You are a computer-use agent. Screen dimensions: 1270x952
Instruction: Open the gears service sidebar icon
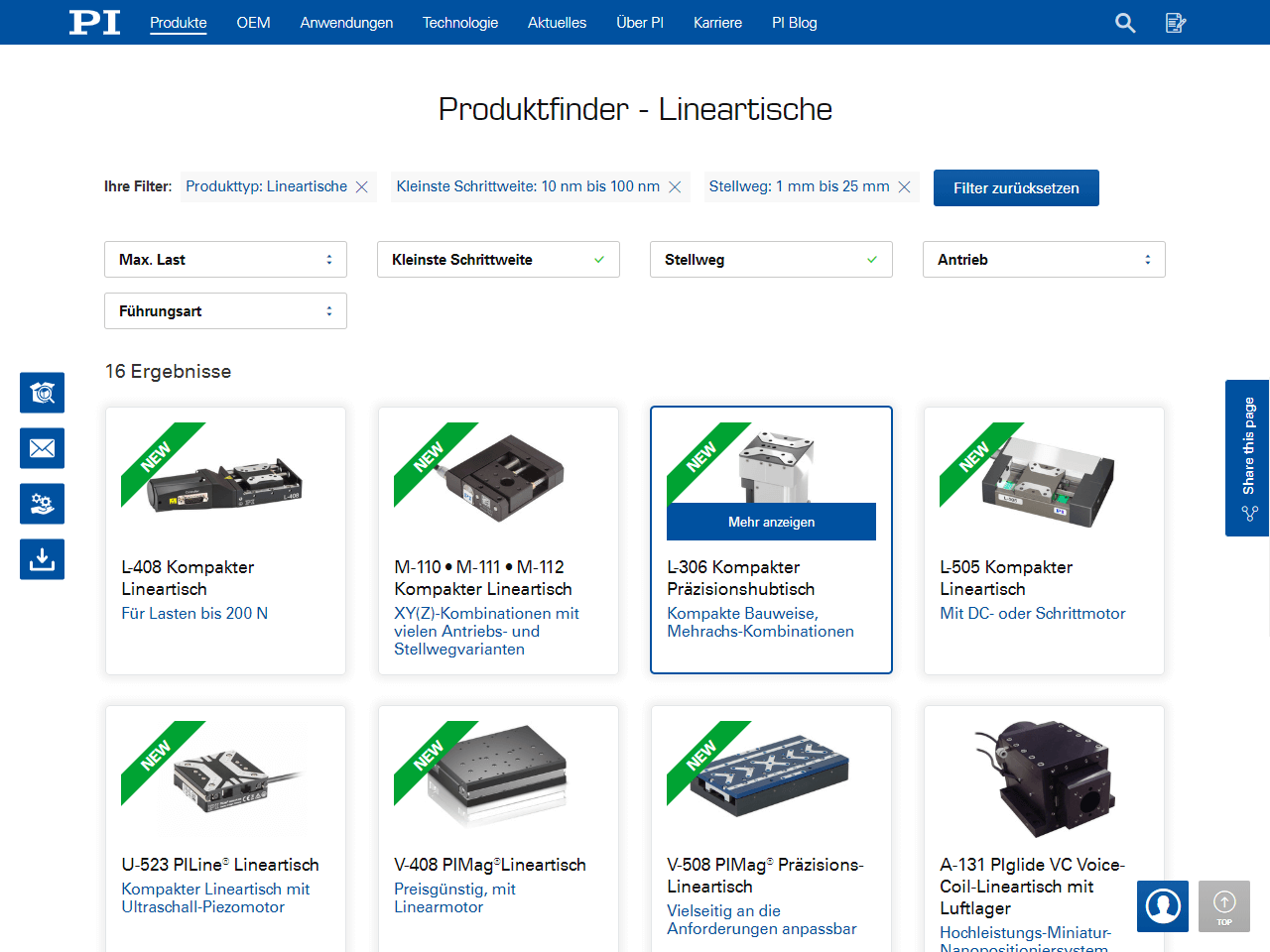coord(42,504)
